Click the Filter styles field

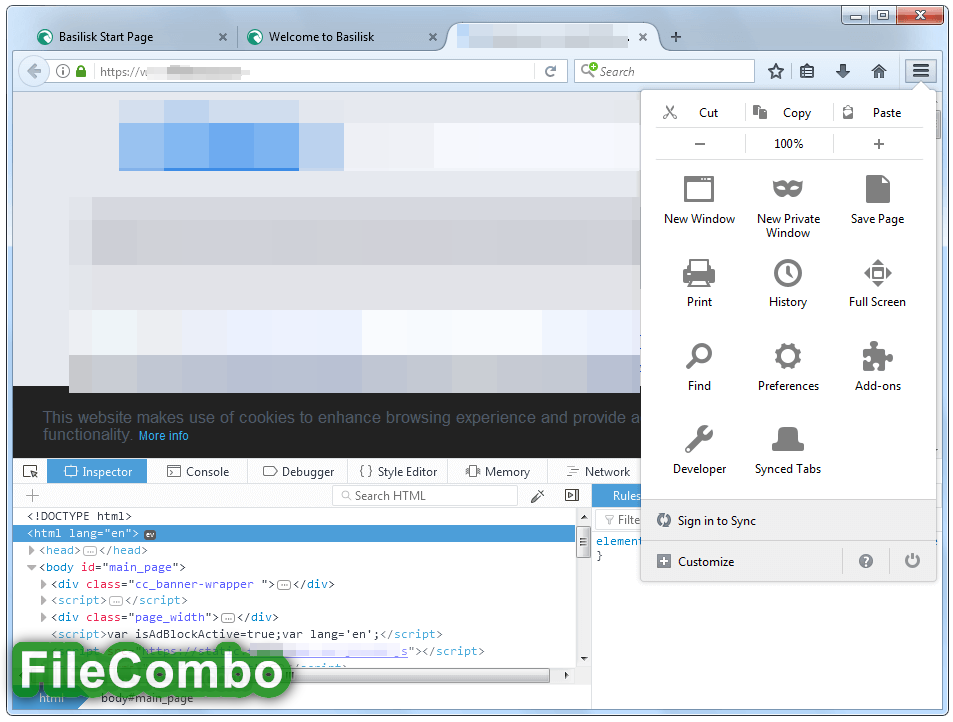pos(619,520)
